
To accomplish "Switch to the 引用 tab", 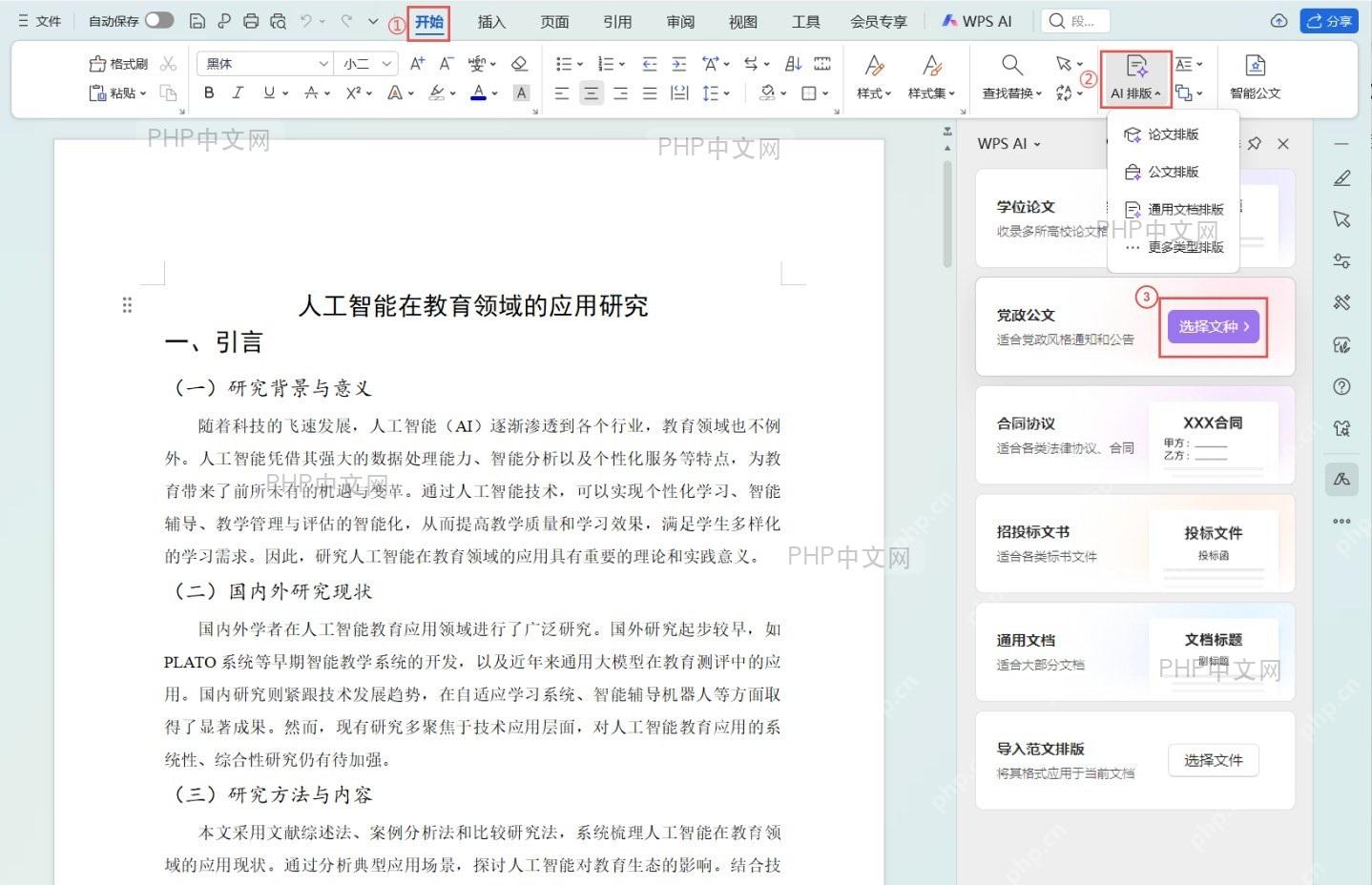I will point(617,21).
